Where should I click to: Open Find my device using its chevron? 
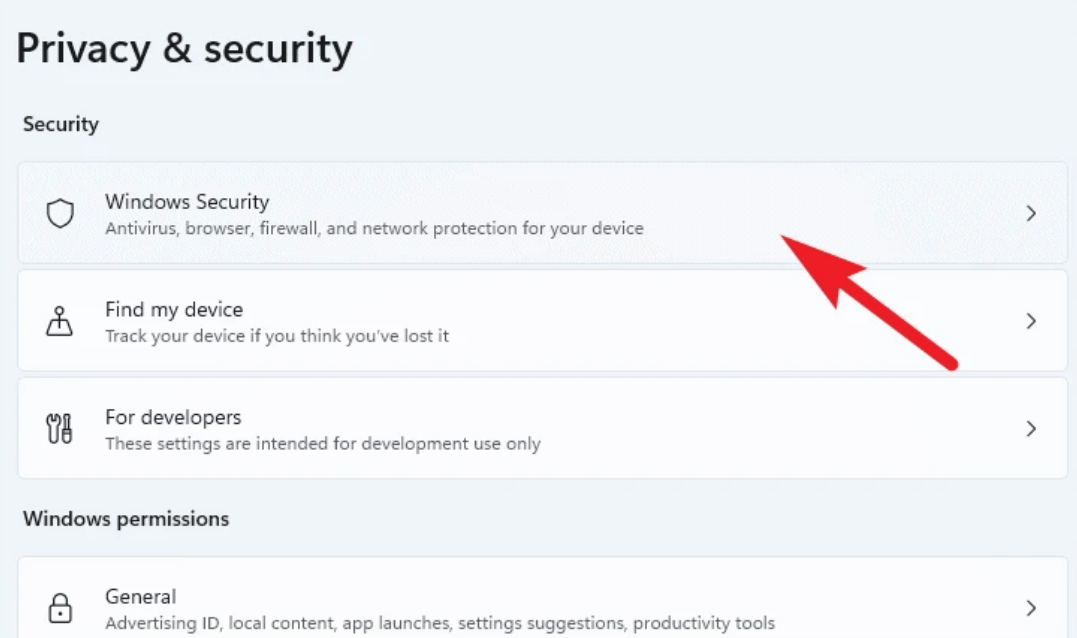pyautogui.click(x=1031, y=321)
